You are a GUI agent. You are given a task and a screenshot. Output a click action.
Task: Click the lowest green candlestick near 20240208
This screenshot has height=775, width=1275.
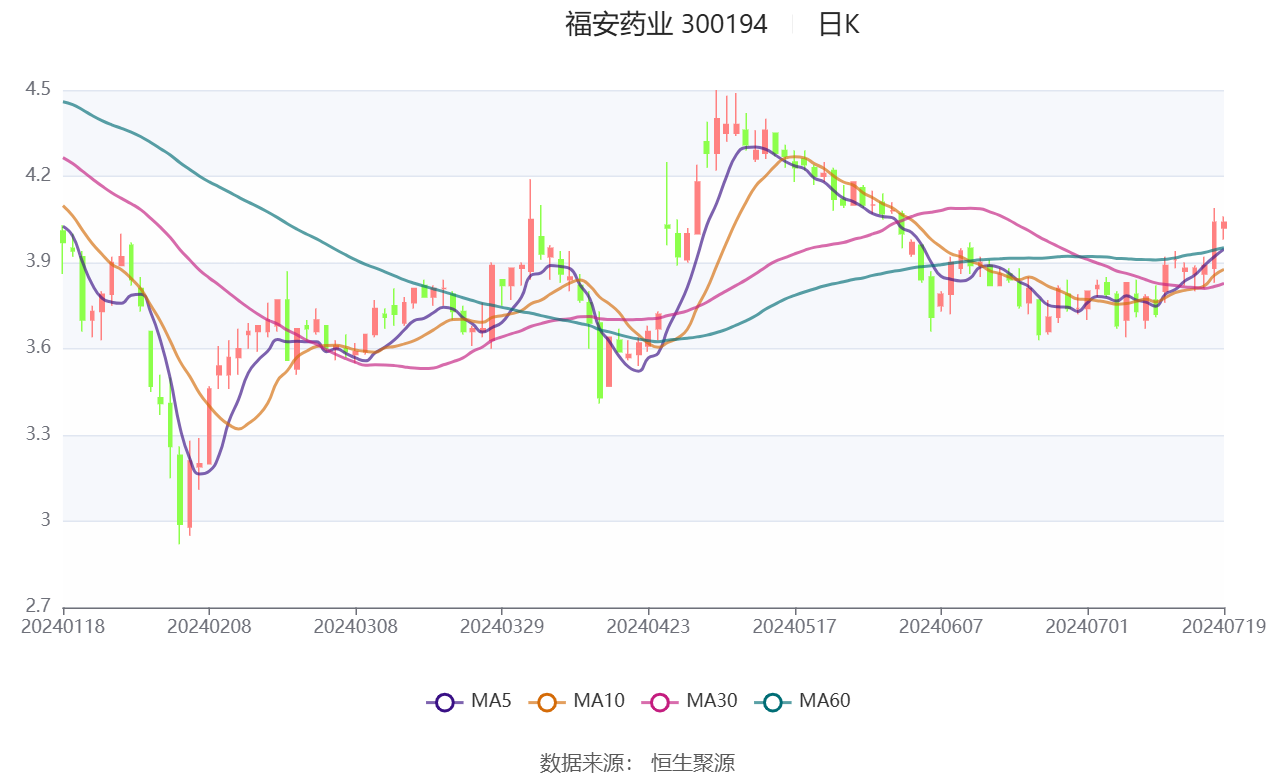(x=180, y=490)
